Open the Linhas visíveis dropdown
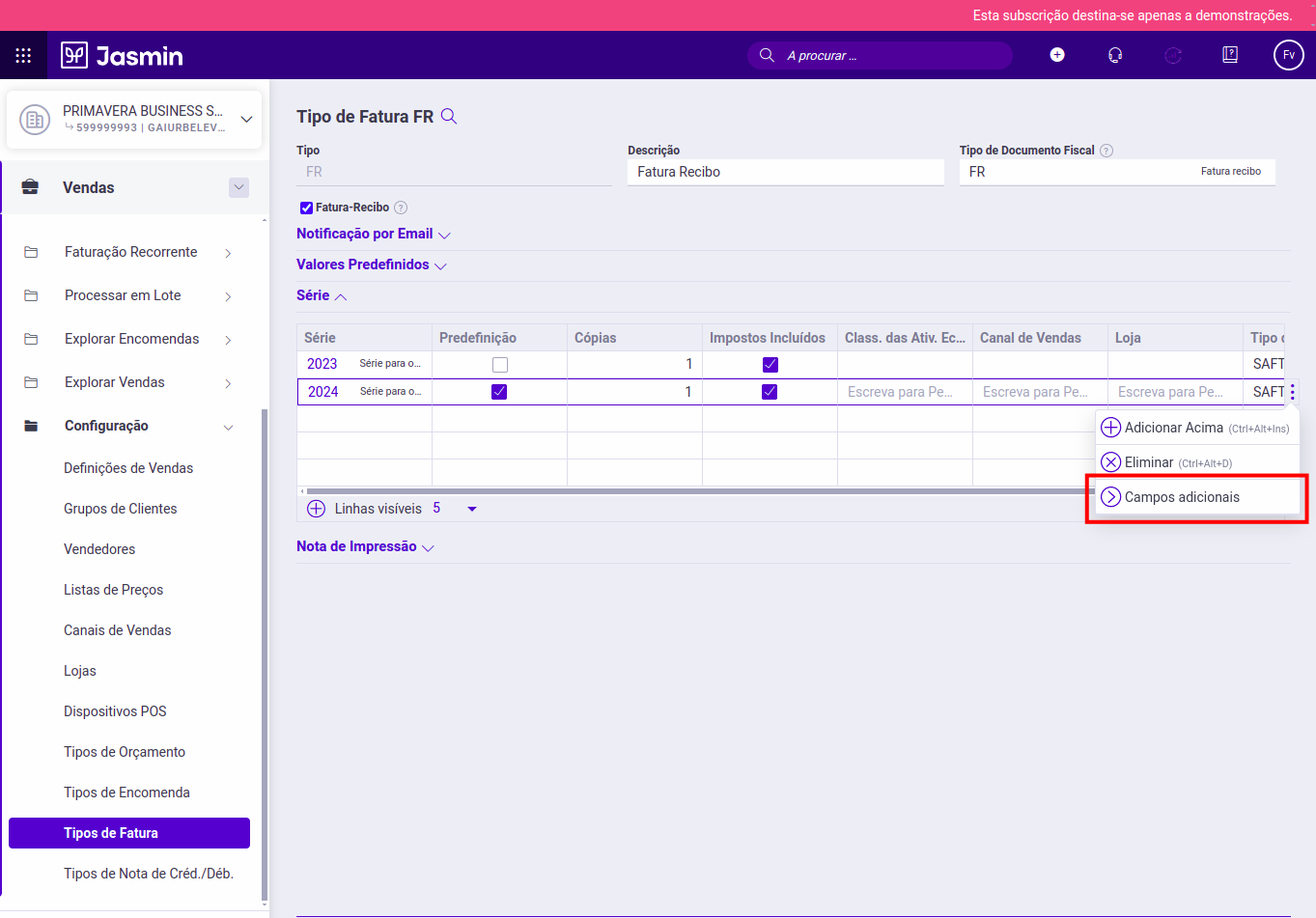The height and width of the screenshot is (918, 1316). [470, 508]
